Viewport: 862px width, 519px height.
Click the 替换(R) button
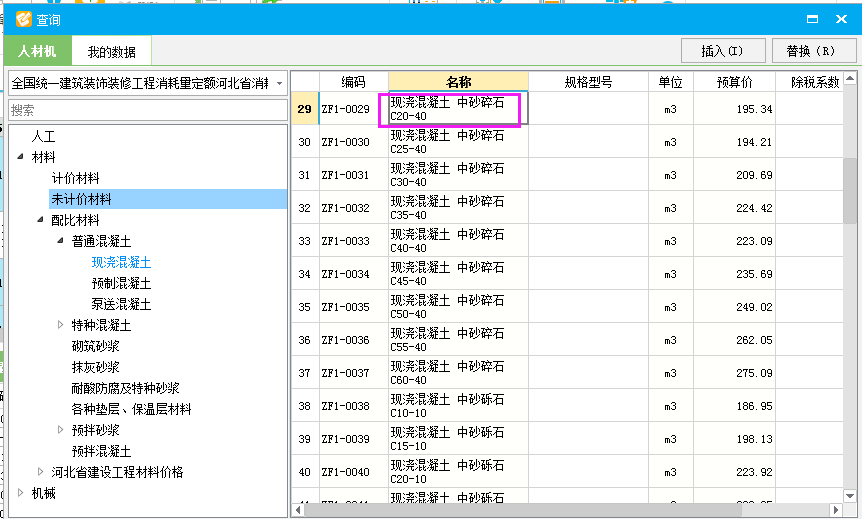(x=810, y=51)
